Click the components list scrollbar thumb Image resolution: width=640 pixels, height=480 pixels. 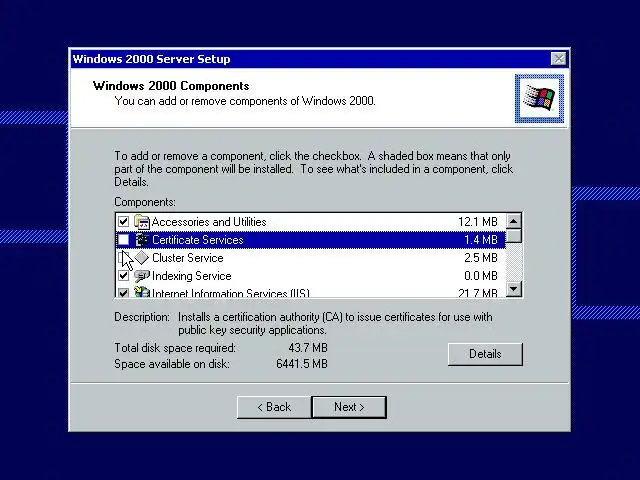point(513,236)
